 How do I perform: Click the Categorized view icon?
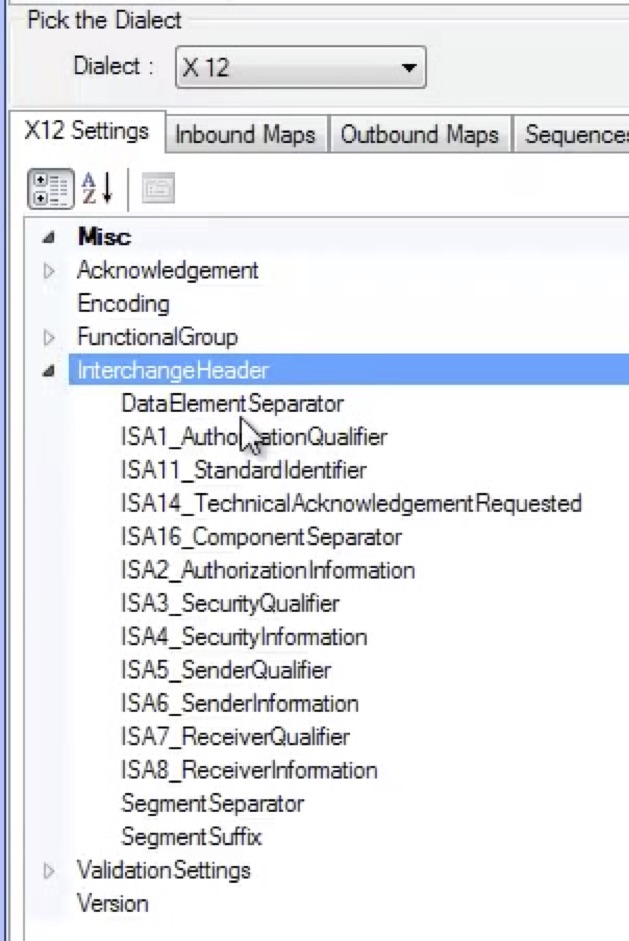click(x=50, y=189)
